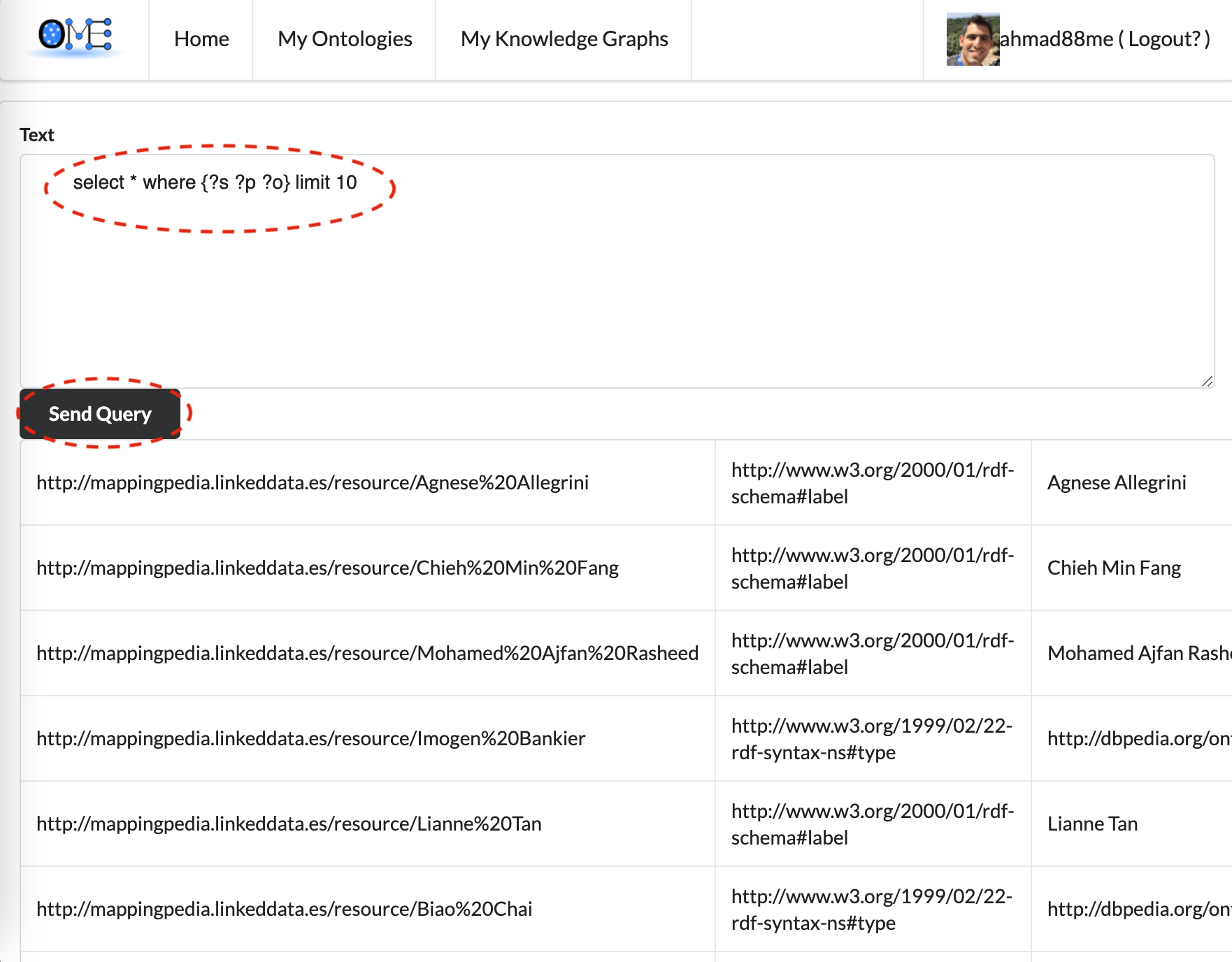Click the Biao%20Chai resource URL
The height and width of the screenshot is (962, 1232).
click(284, 909)
